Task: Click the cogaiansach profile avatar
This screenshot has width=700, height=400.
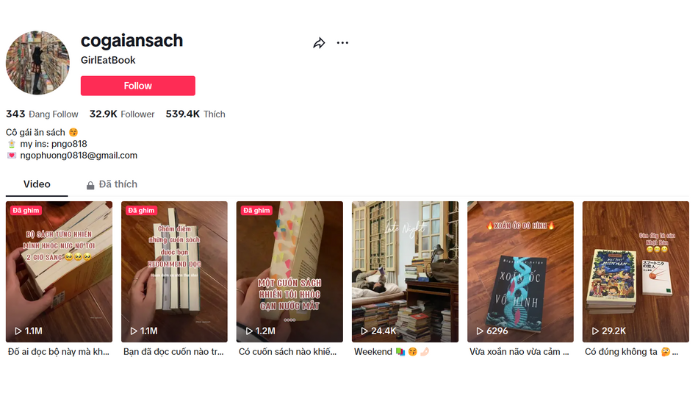Action: 38,63
